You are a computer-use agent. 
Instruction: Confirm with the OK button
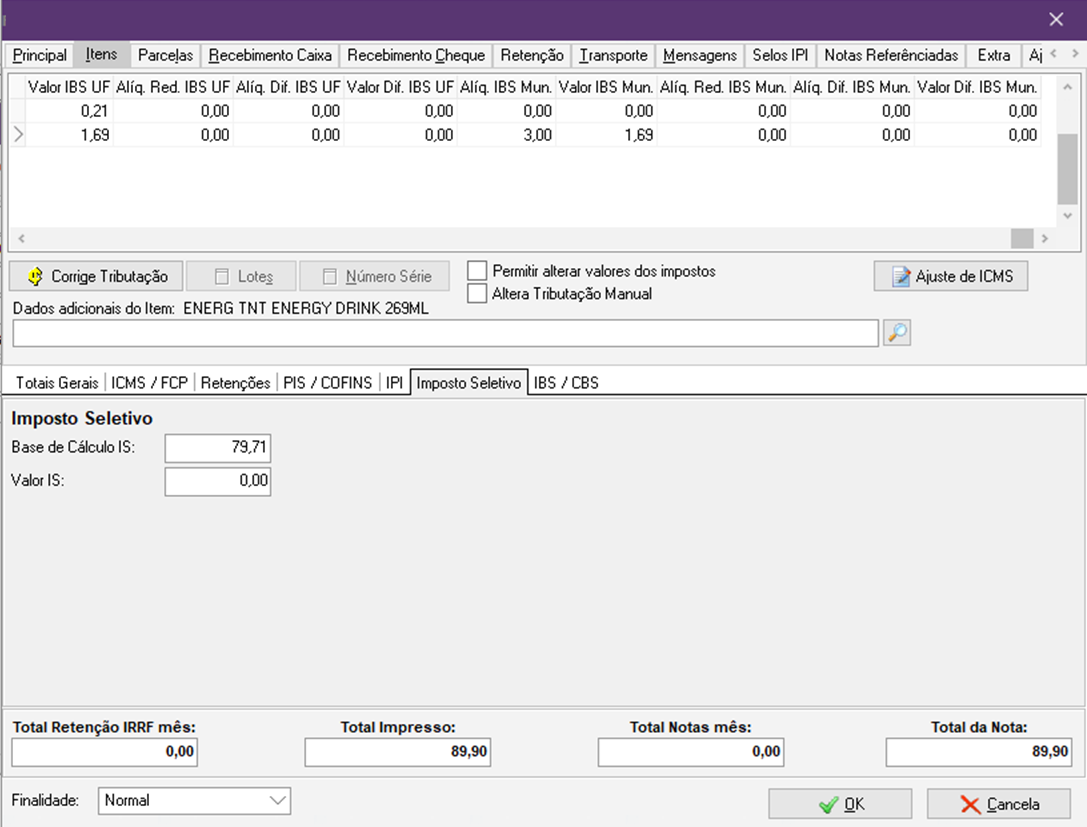coord(840,804)
